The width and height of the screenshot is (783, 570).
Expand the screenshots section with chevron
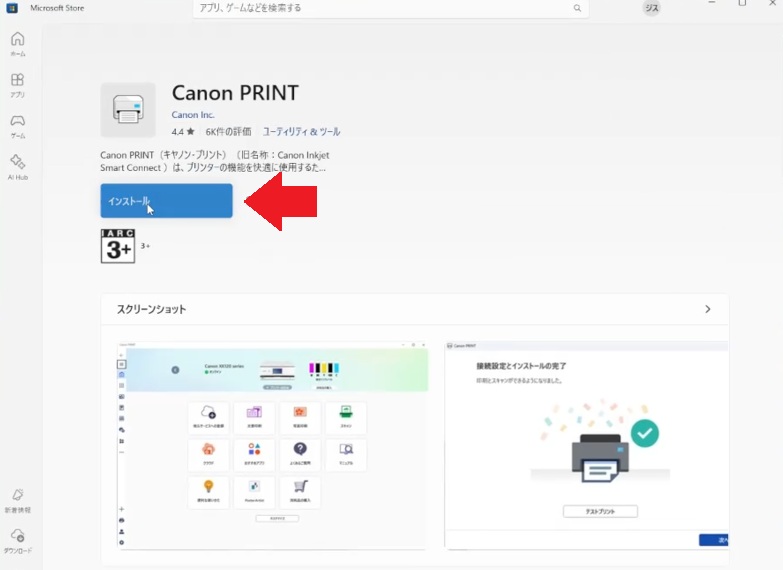708,309
